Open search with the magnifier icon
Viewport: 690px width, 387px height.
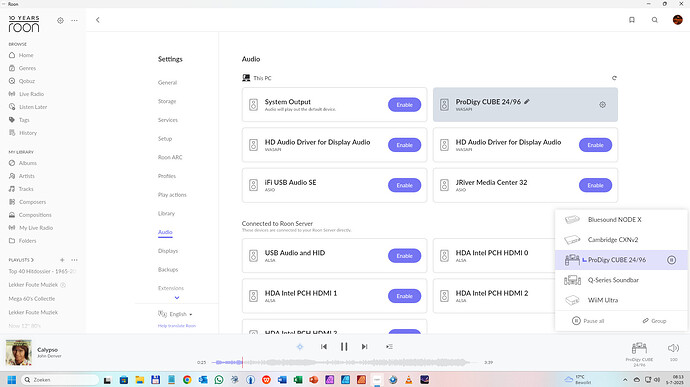[x=655, y=20]
